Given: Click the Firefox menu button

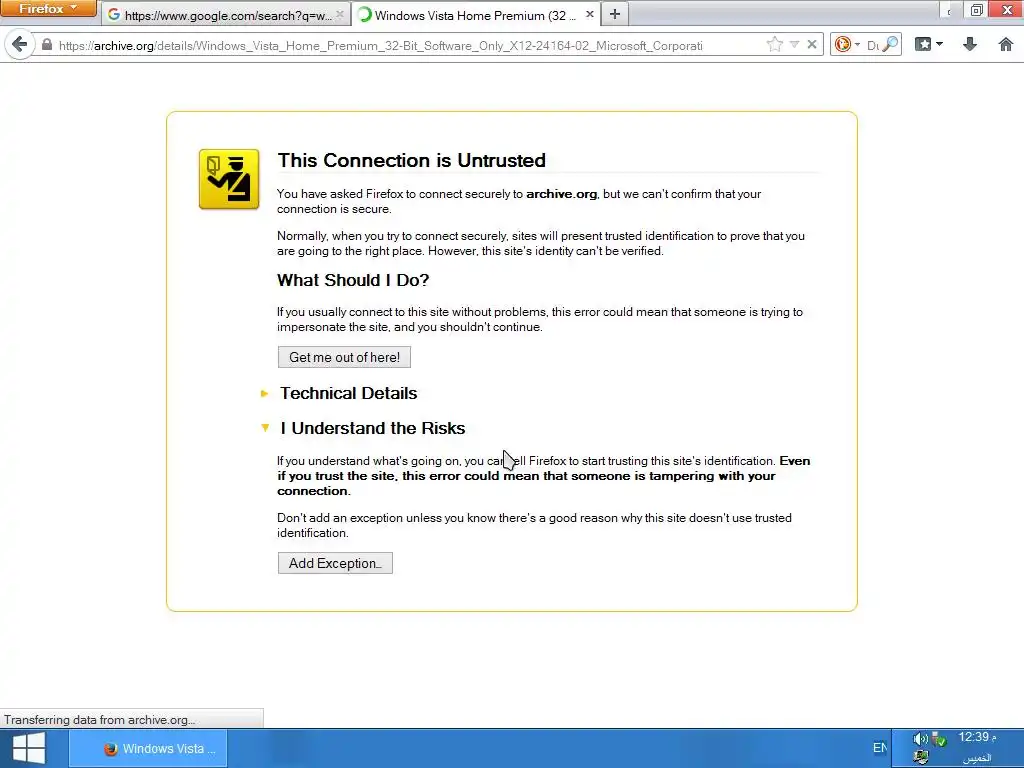Looking at the screenshot, I should click(x=48, y=8).
